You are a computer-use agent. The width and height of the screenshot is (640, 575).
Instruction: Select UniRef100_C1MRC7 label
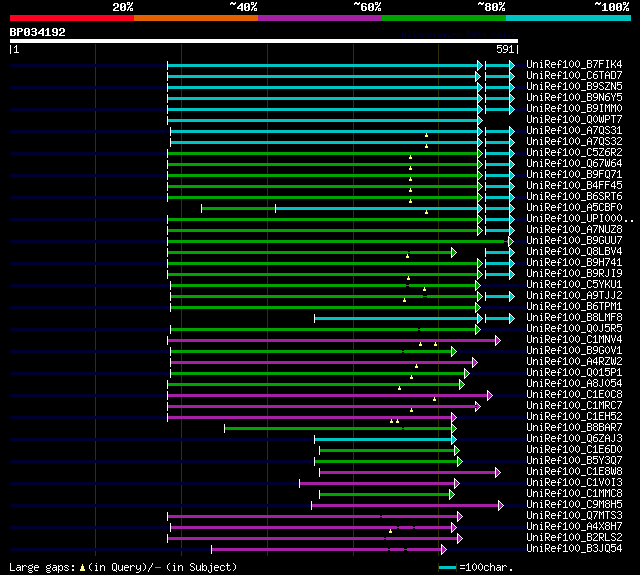574,406
